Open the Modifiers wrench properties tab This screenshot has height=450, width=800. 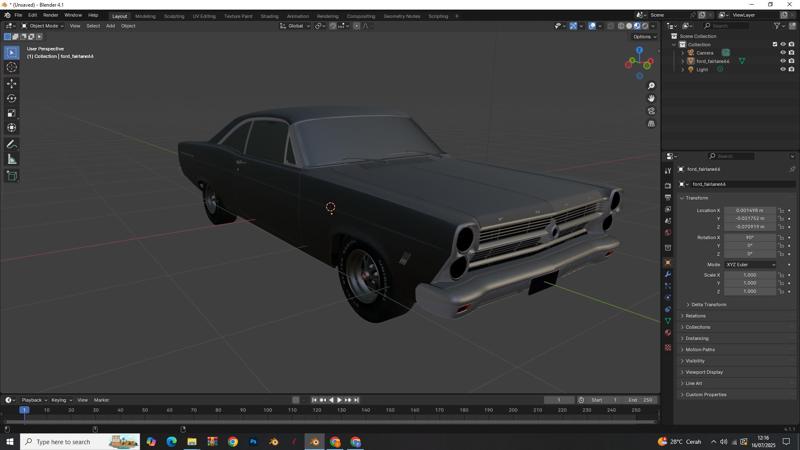(668, 274)
